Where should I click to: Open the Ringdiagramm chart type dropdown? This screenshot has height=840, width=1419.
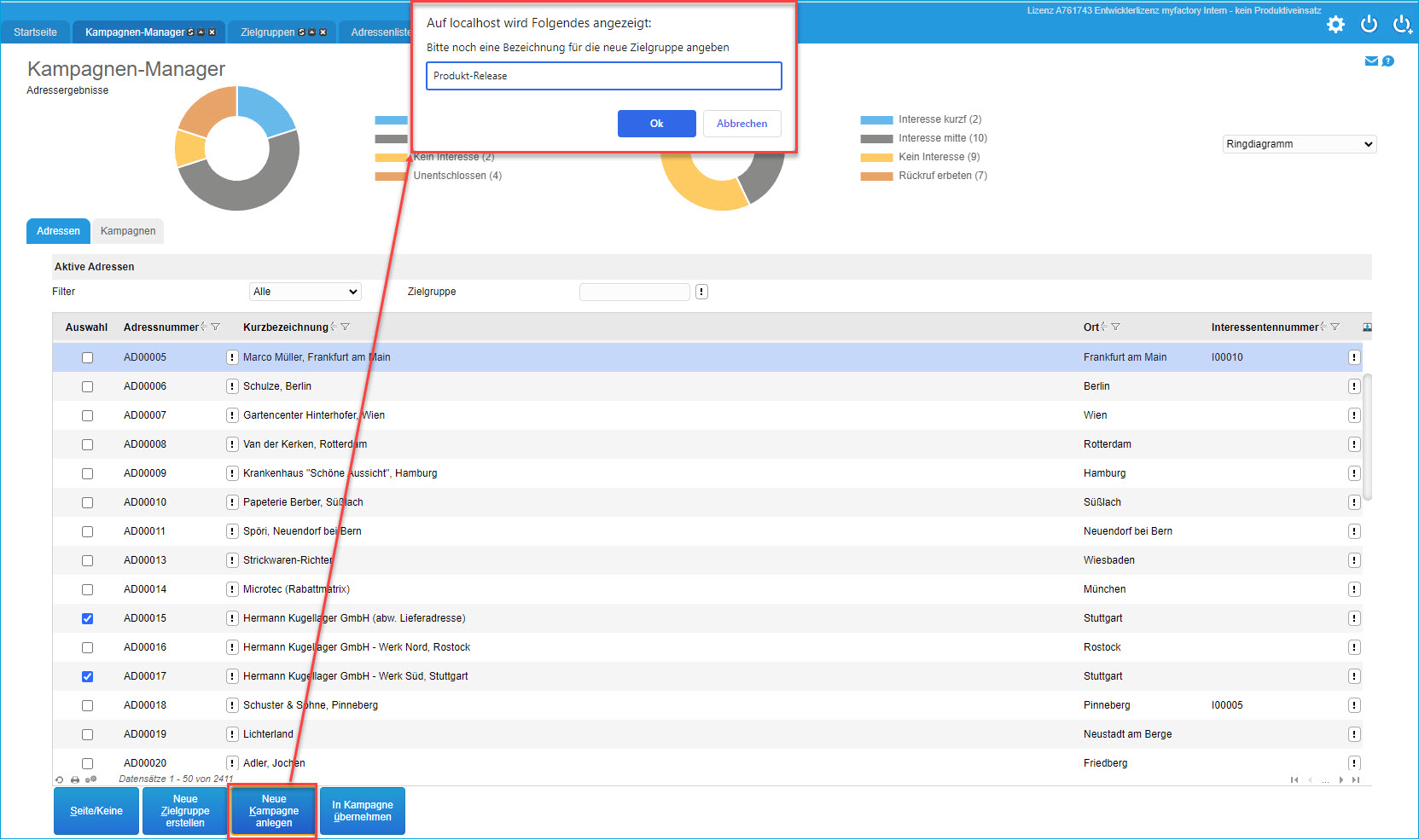click(1299, 144)
